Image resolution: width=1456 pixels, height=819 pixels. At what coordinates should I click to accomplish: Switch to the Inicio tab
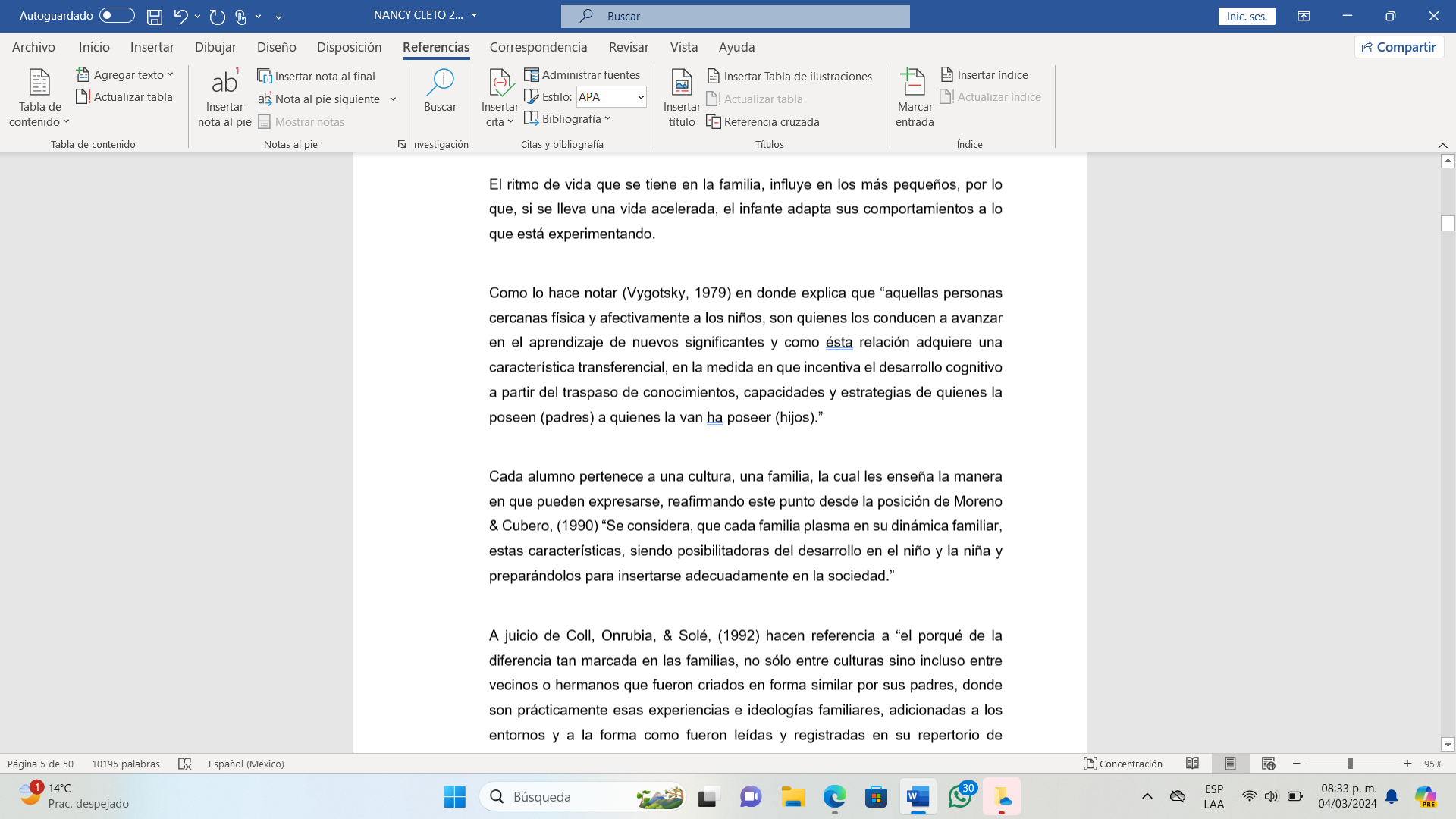pyautogui.click(x=94, y=47)
